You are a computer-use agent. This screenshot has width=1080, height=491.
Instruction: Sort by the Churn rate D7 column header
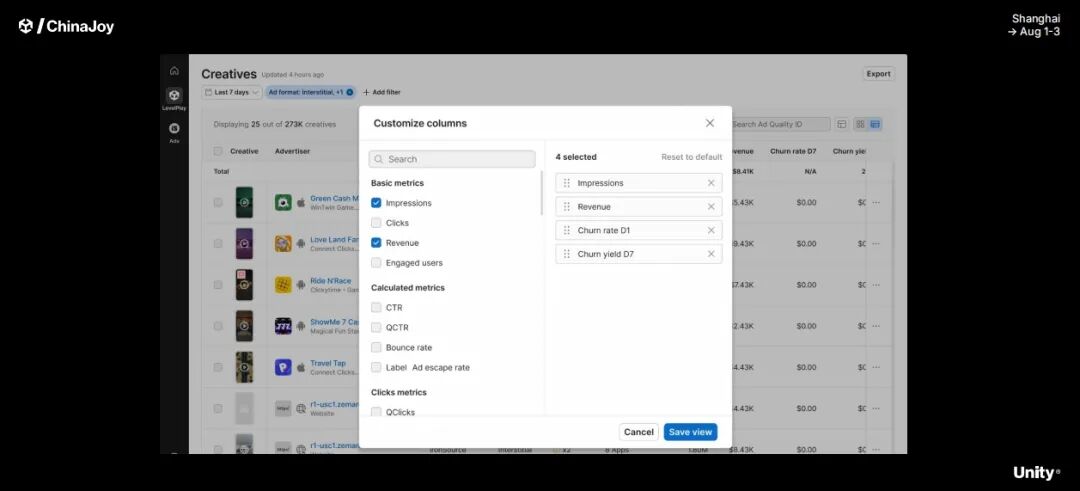[x=793, y=152]
